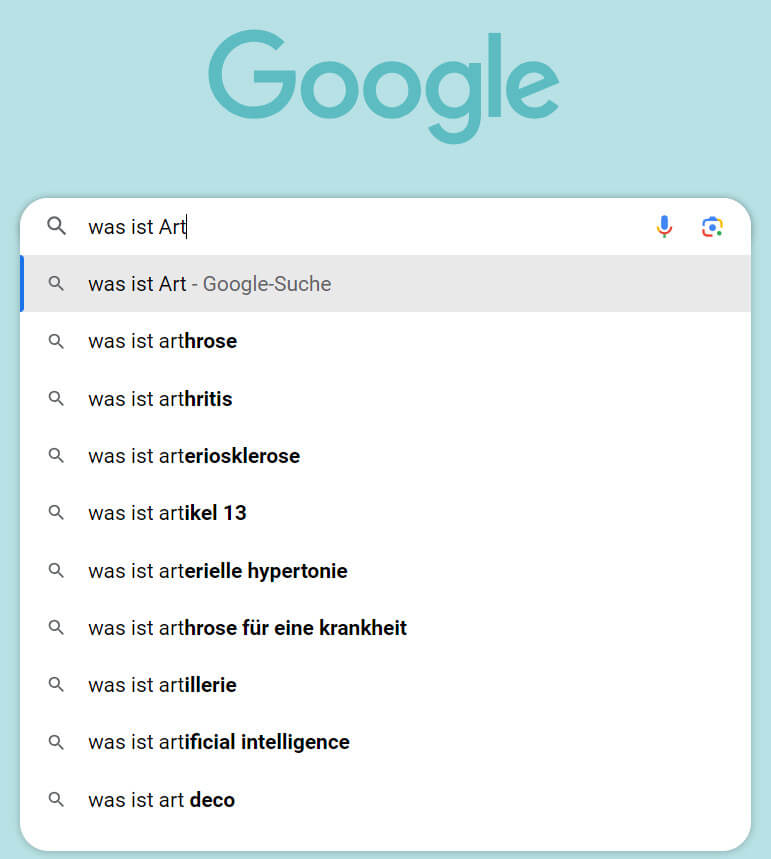Choose 'was ist artificial intelligence' suggestion
This screenshot has height=859, width=771.
coord(218,742)
